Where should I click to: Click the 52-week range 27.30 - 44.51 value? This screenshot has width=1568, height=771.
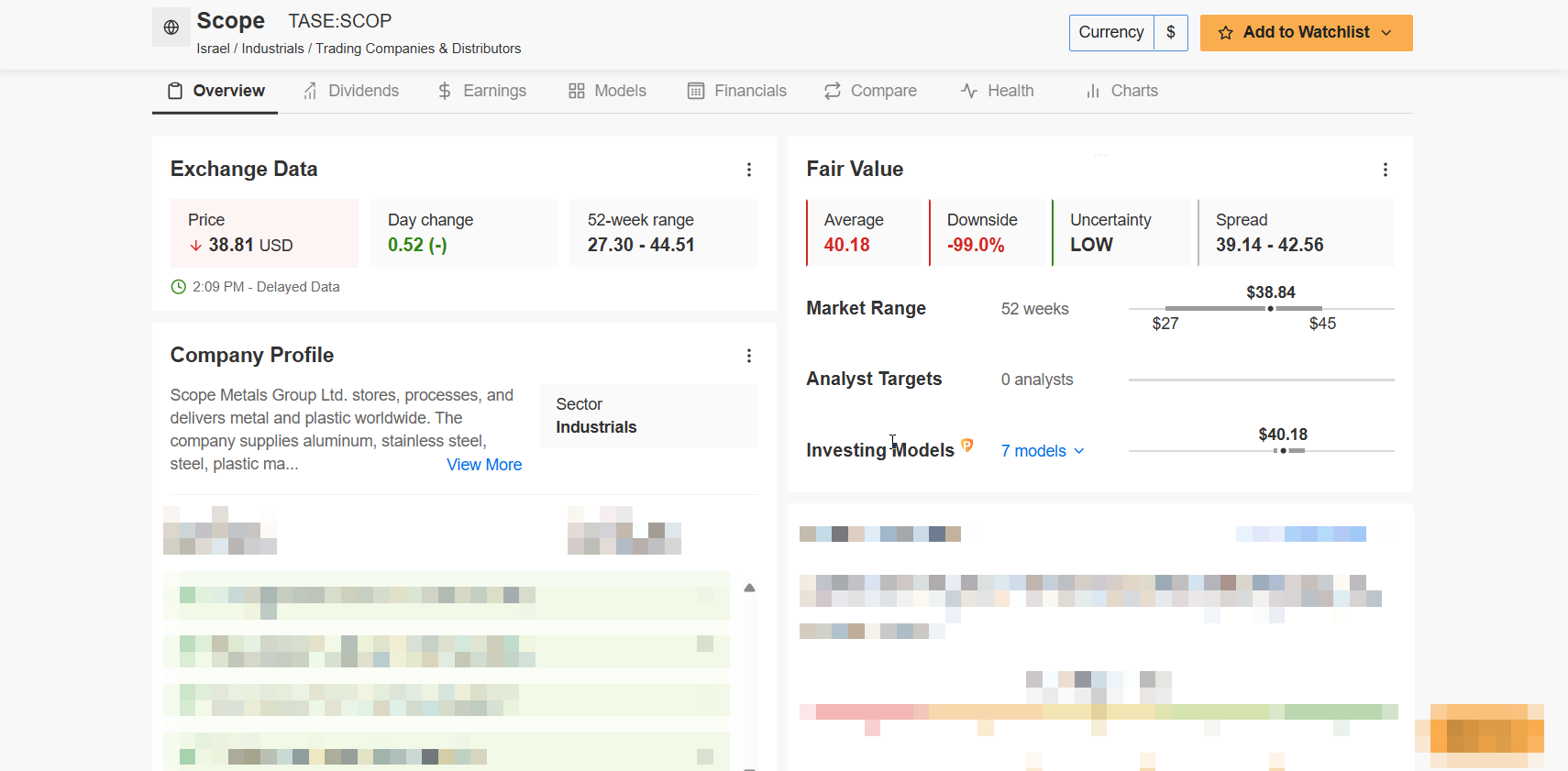pos(641,245)
